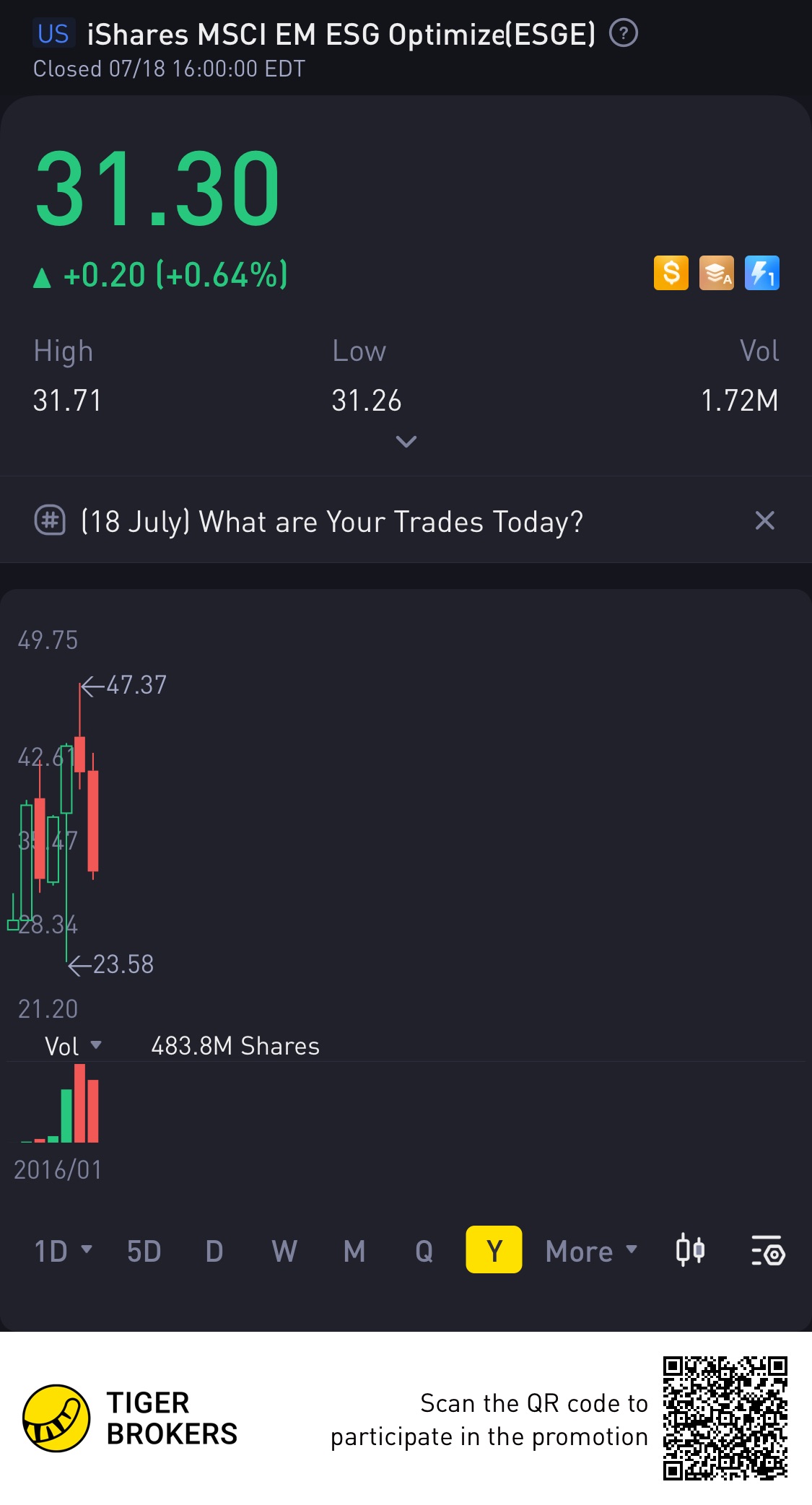The width and height of the screenshot is (812, 1505).
Task: Tap the hashtag topic icon
Action: [x=50, y=520]
